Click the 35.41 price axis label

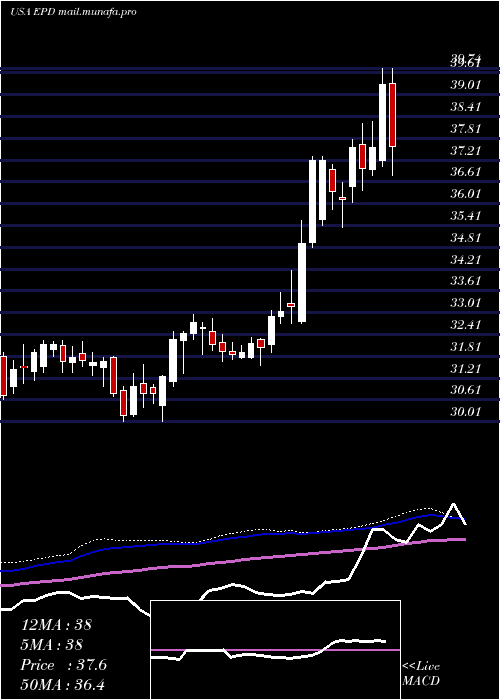tap(465, 216)
